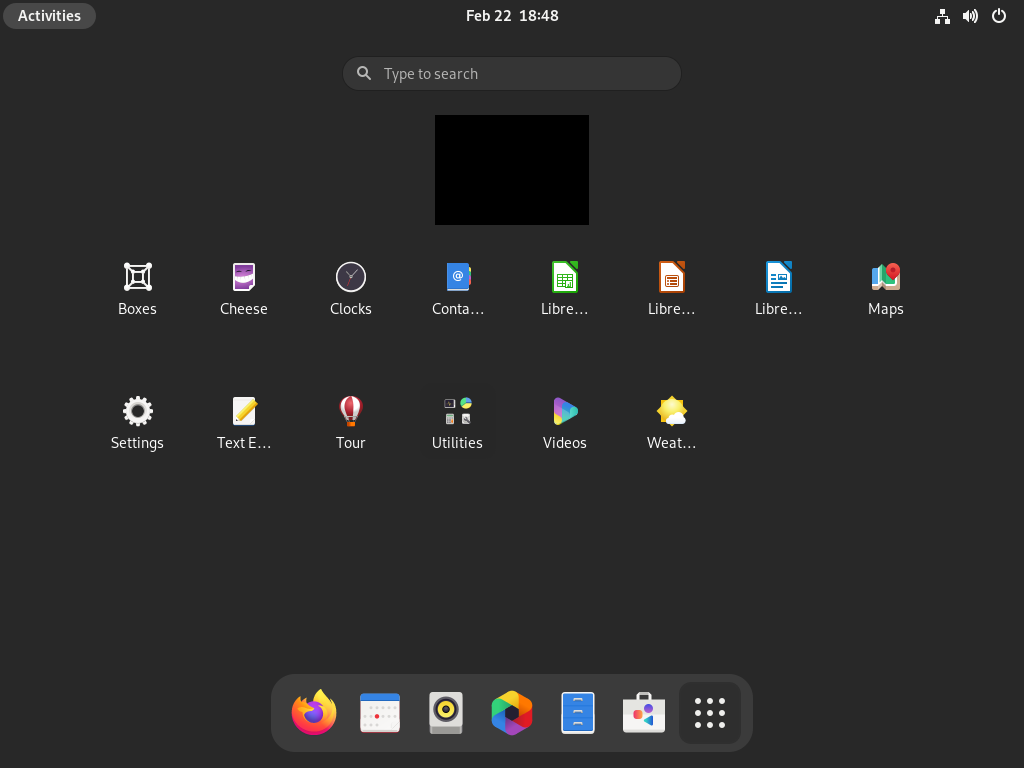Click the Show Apps grid button
Screen dimensions: 1024x768
[710, 712]
